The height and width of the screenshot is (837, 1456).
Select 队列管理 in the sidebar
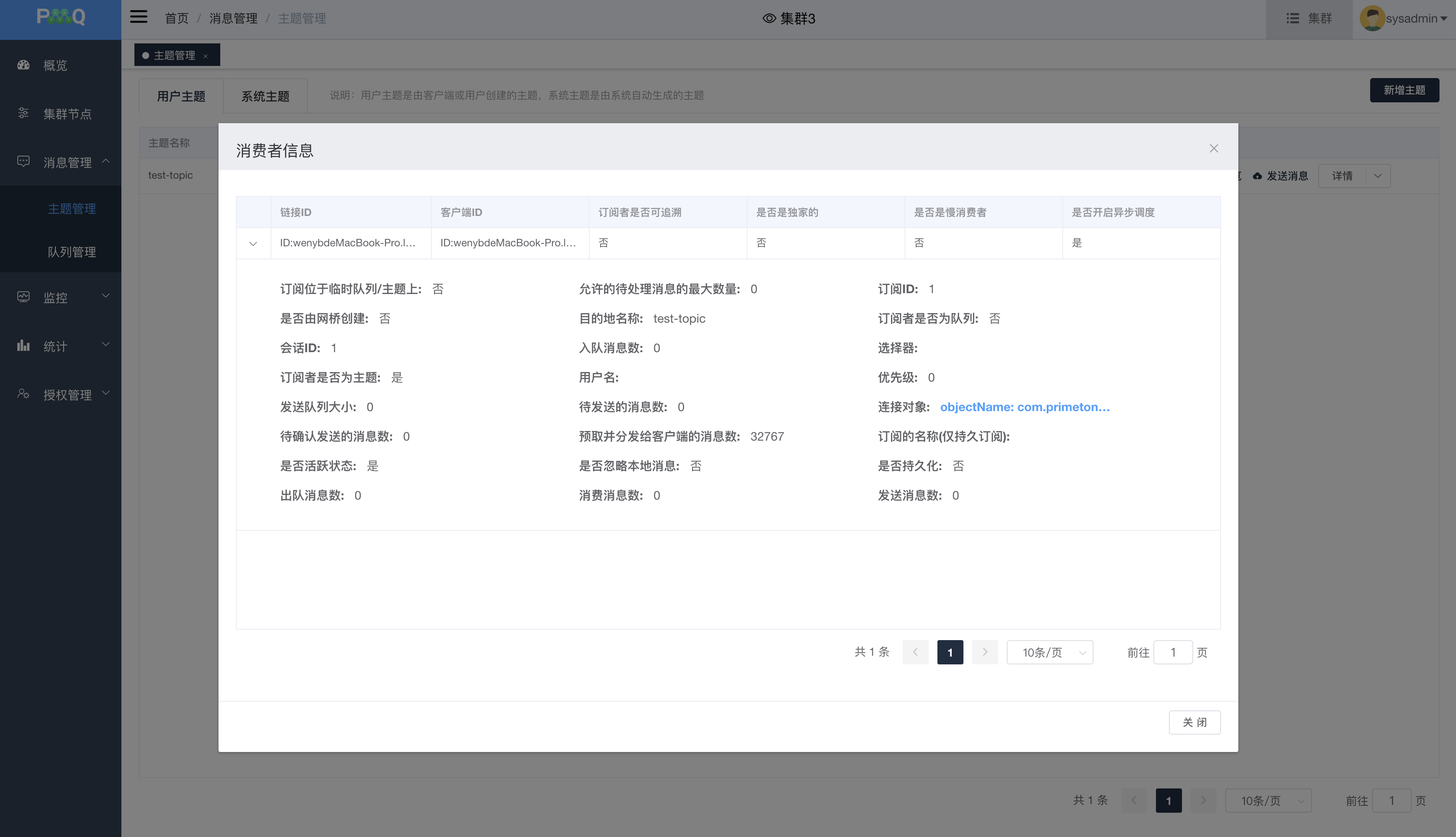(x=72, y=252)
